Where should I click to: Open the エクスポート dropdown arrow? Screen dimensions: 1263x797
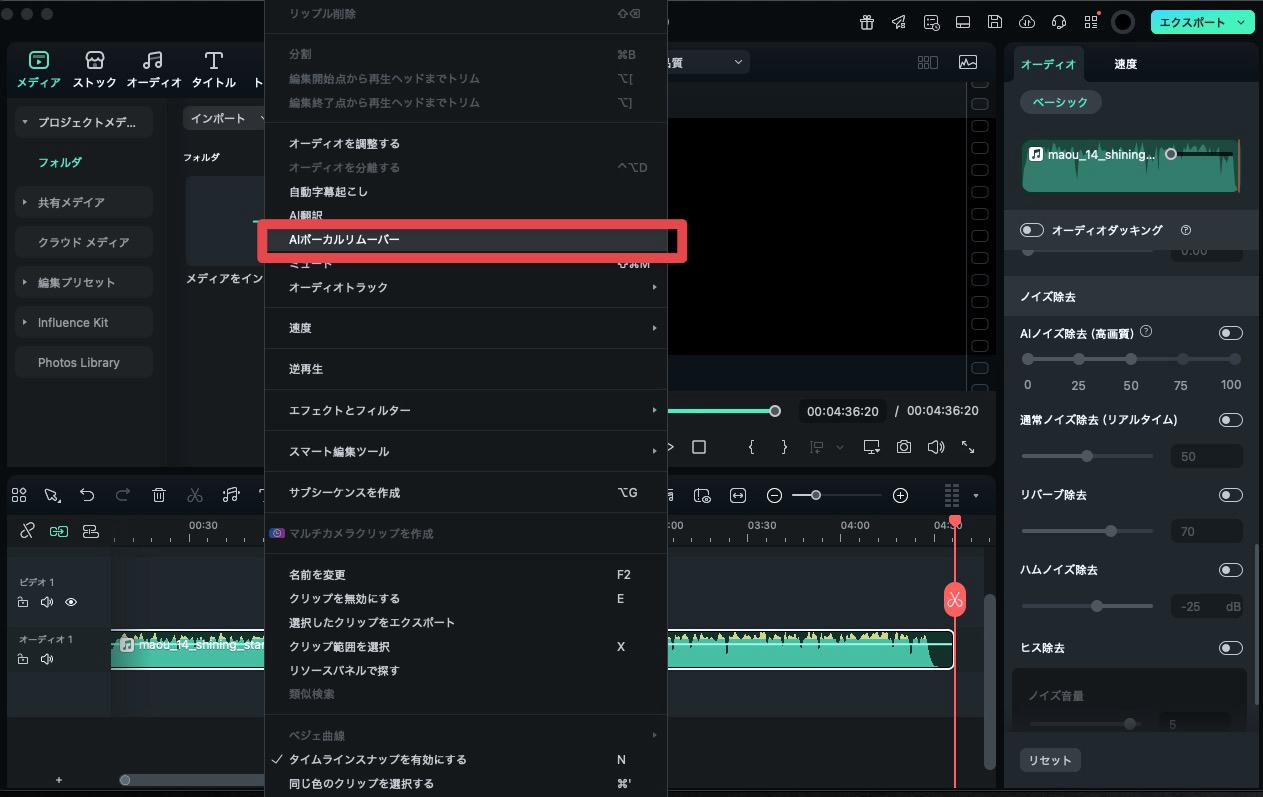click(1240, 21)
